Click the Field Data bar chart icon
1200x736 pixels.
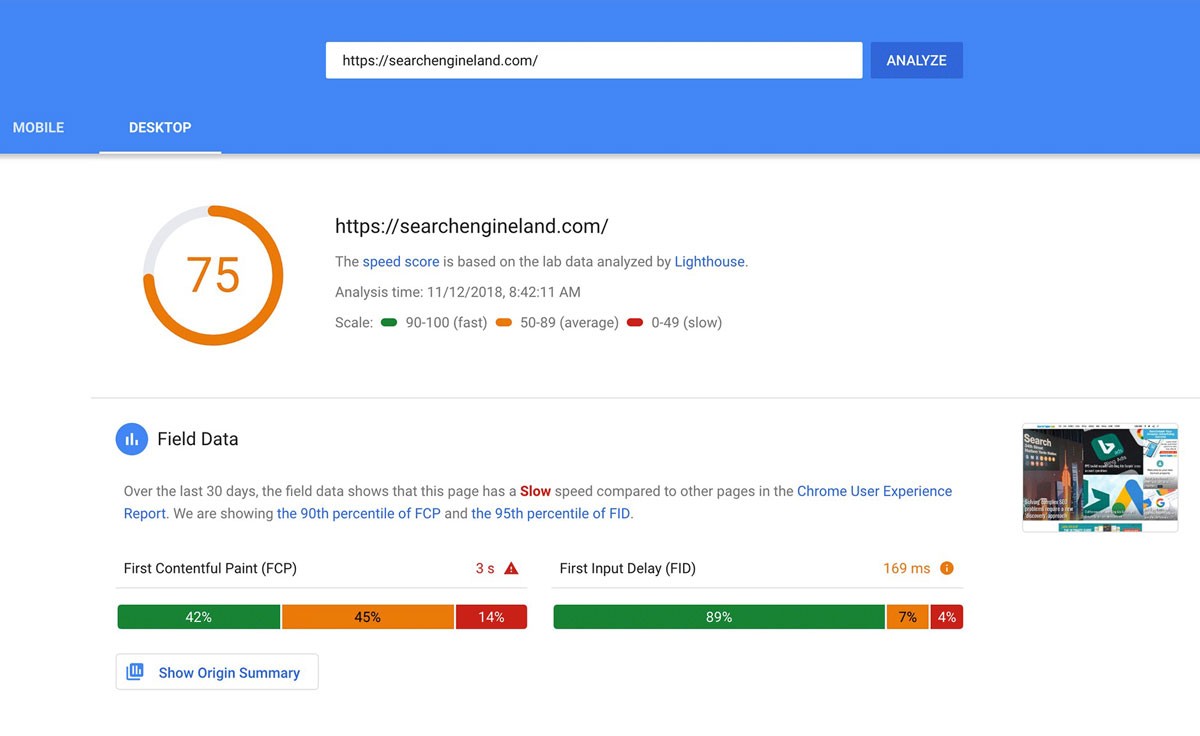click(x=132, y=439)
